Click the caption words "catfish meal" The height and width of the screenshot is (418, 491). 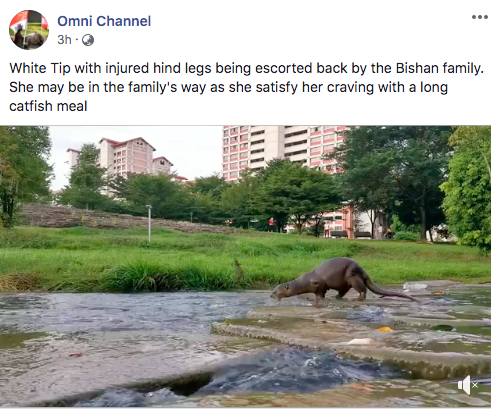tap(48, 107)
